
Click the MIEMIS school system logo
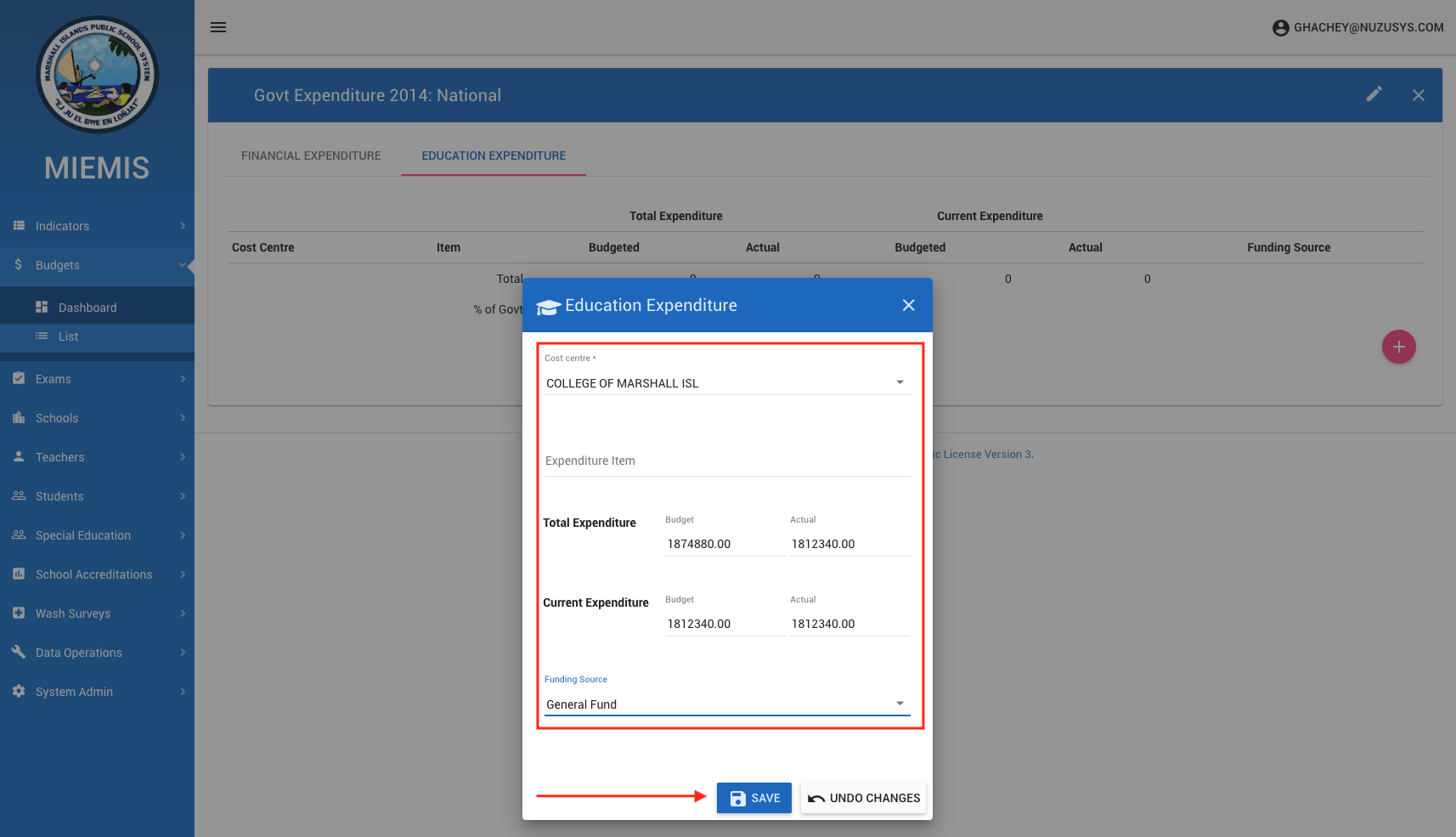(97, 75)
